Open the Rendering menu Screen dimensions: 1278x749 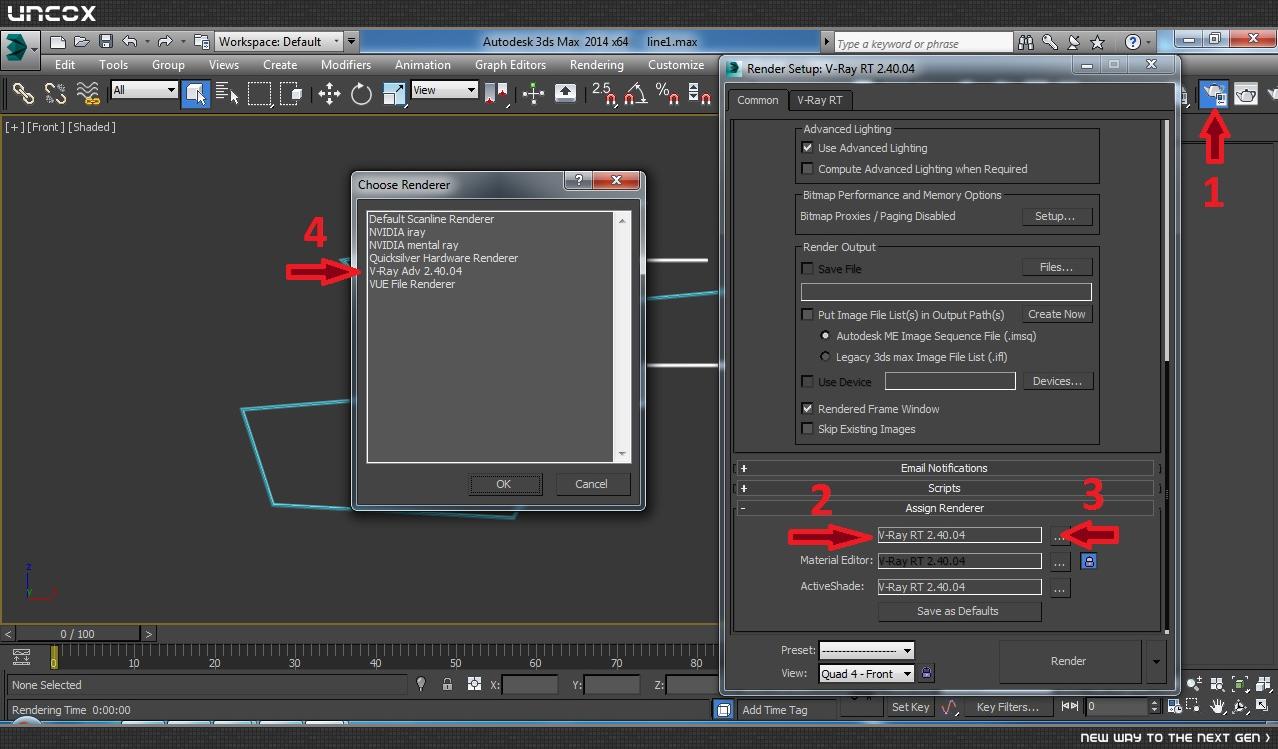pos(597,65)
